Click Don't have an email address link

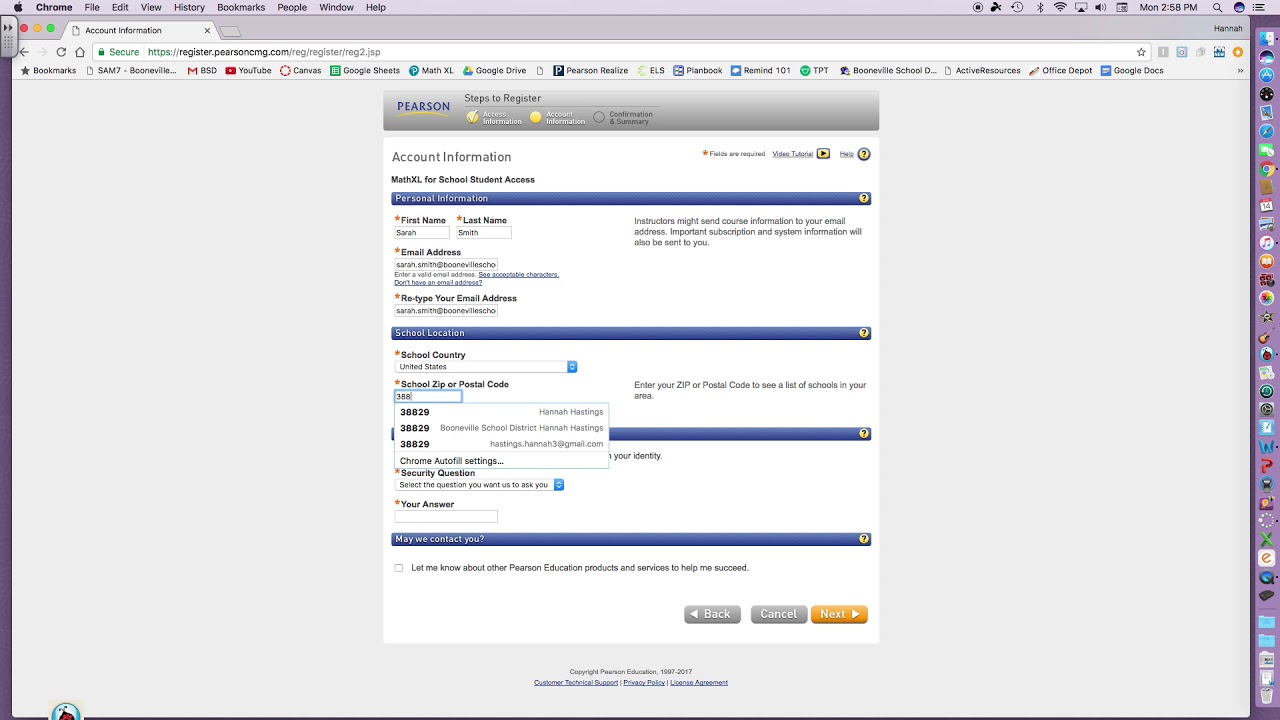point(438,282)
